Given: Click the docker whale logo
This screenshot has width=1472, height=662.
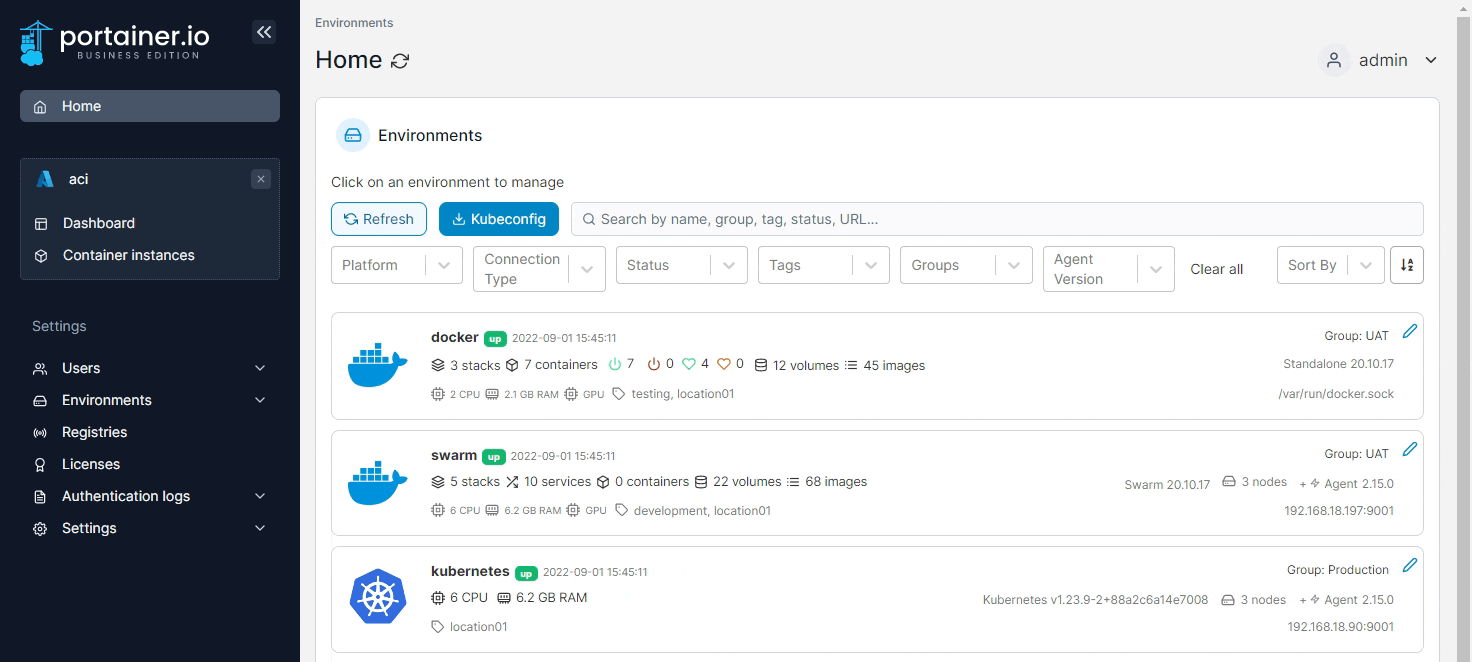Looking at the screenshot, I should point(377,365).
